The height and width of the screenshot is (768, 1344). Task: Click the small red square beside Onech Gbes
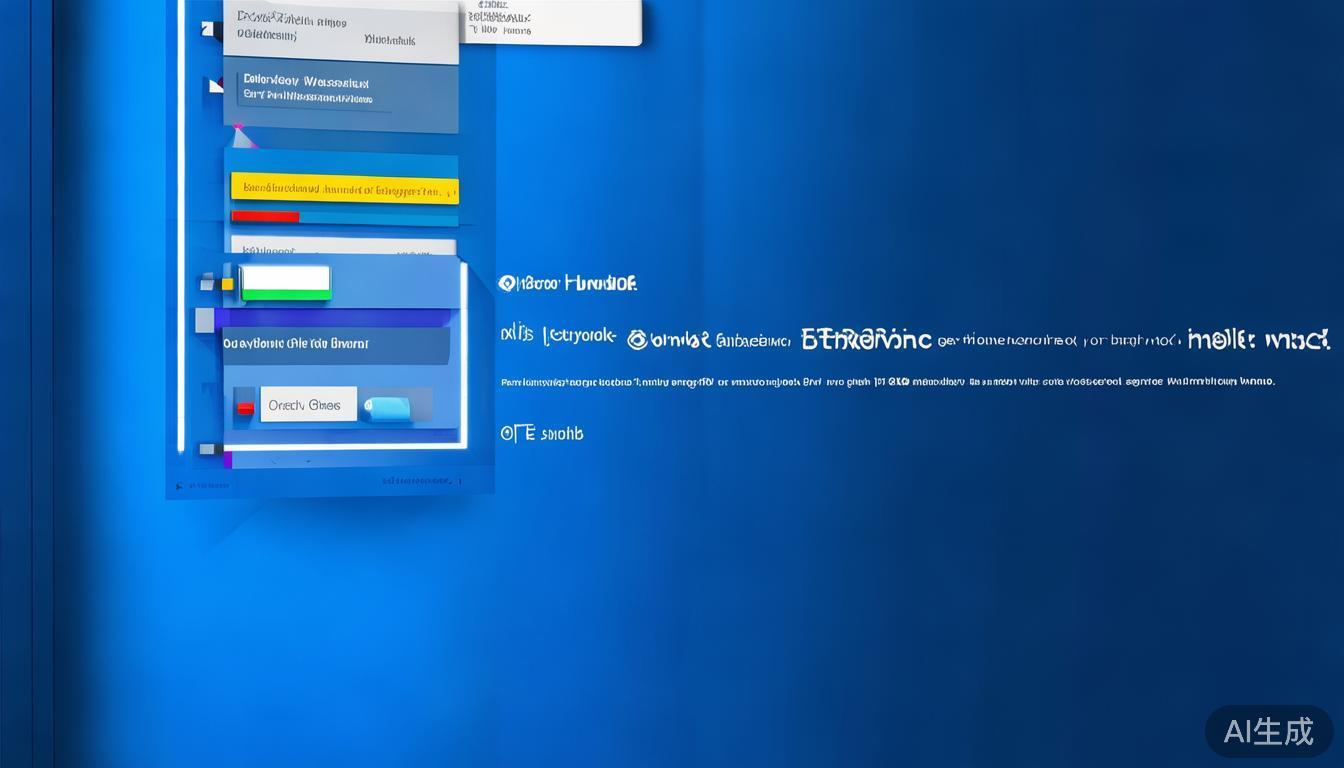click(245, 407)
